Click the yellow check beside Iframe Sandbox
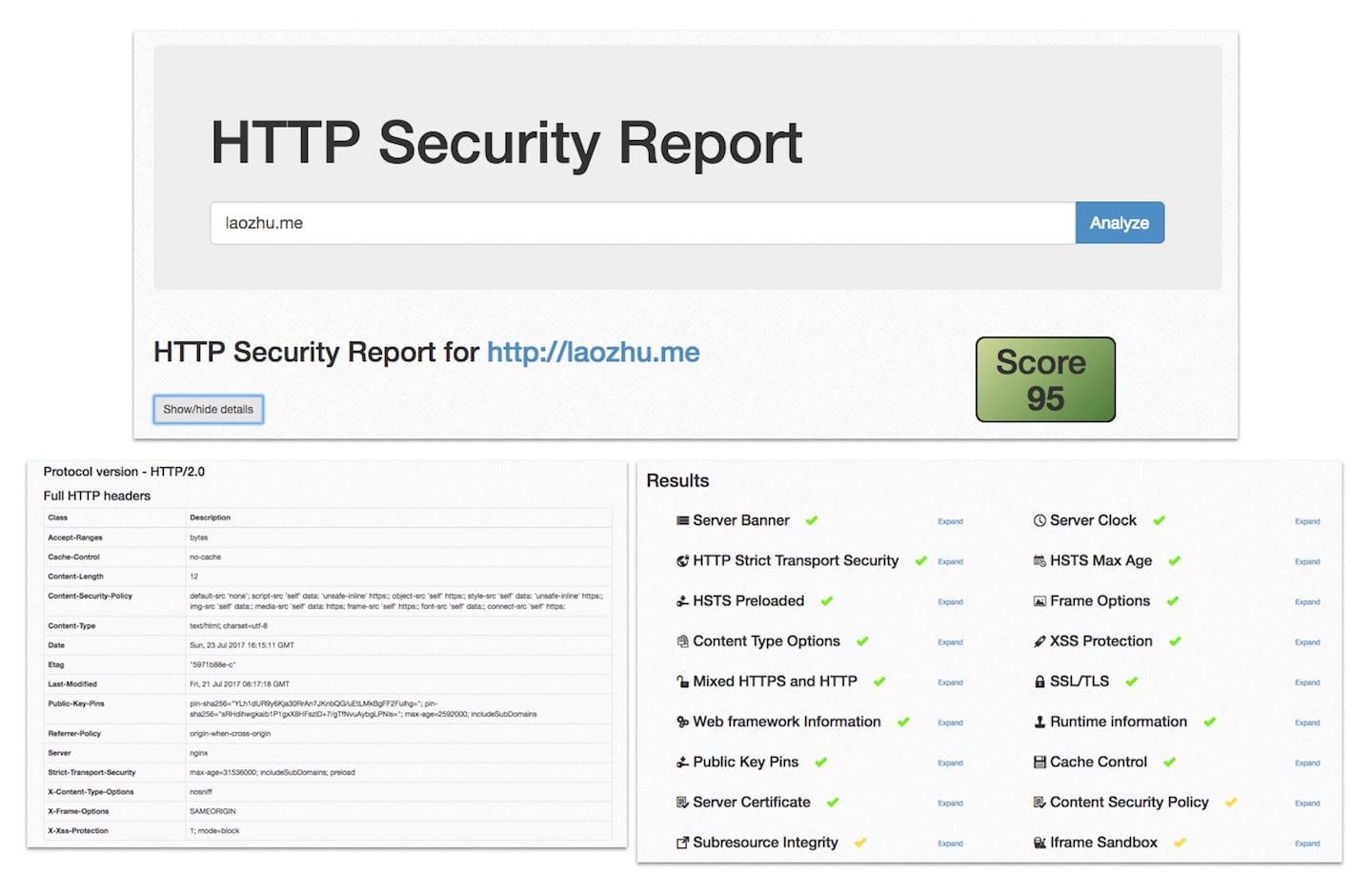 [1179, 842]
